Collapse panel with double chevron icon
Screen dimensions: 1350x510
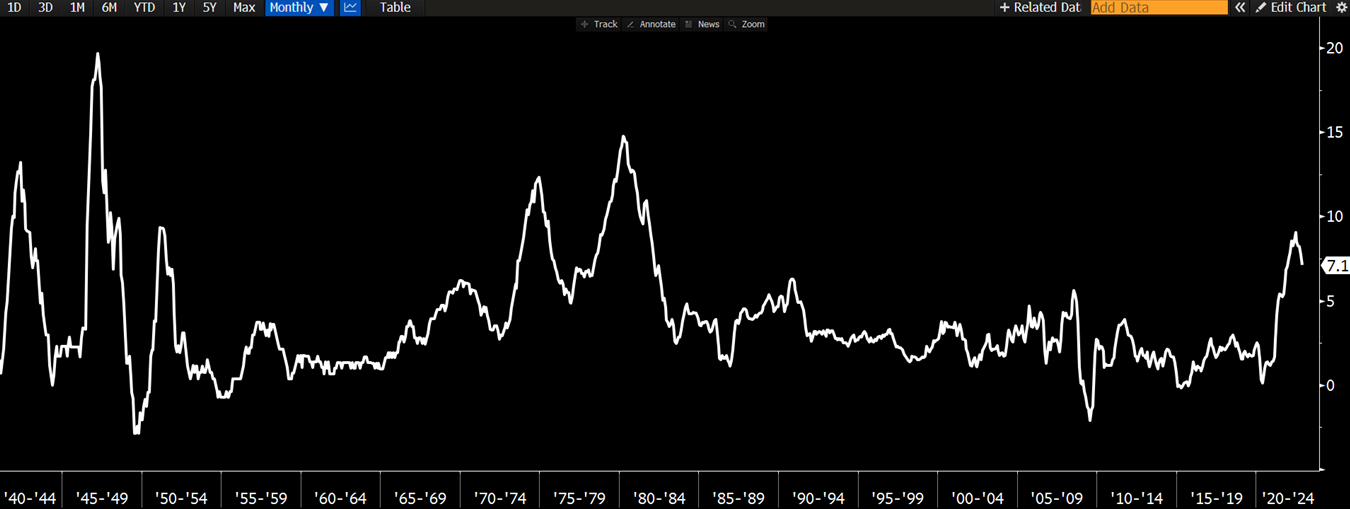pos(1240,7)
